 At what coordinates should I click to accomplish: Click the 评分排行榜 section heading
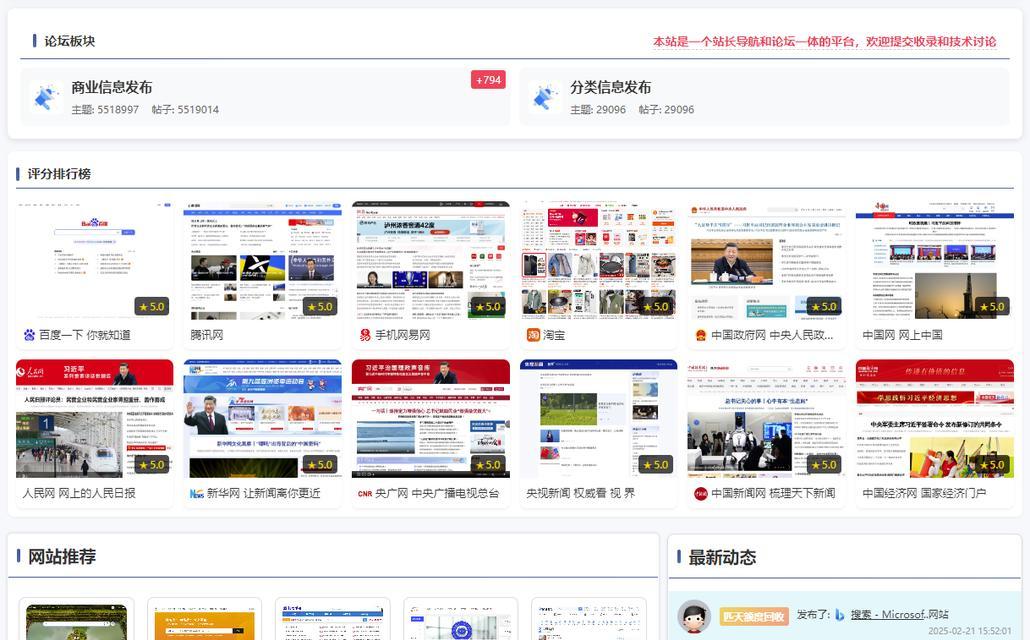point(59,174)
